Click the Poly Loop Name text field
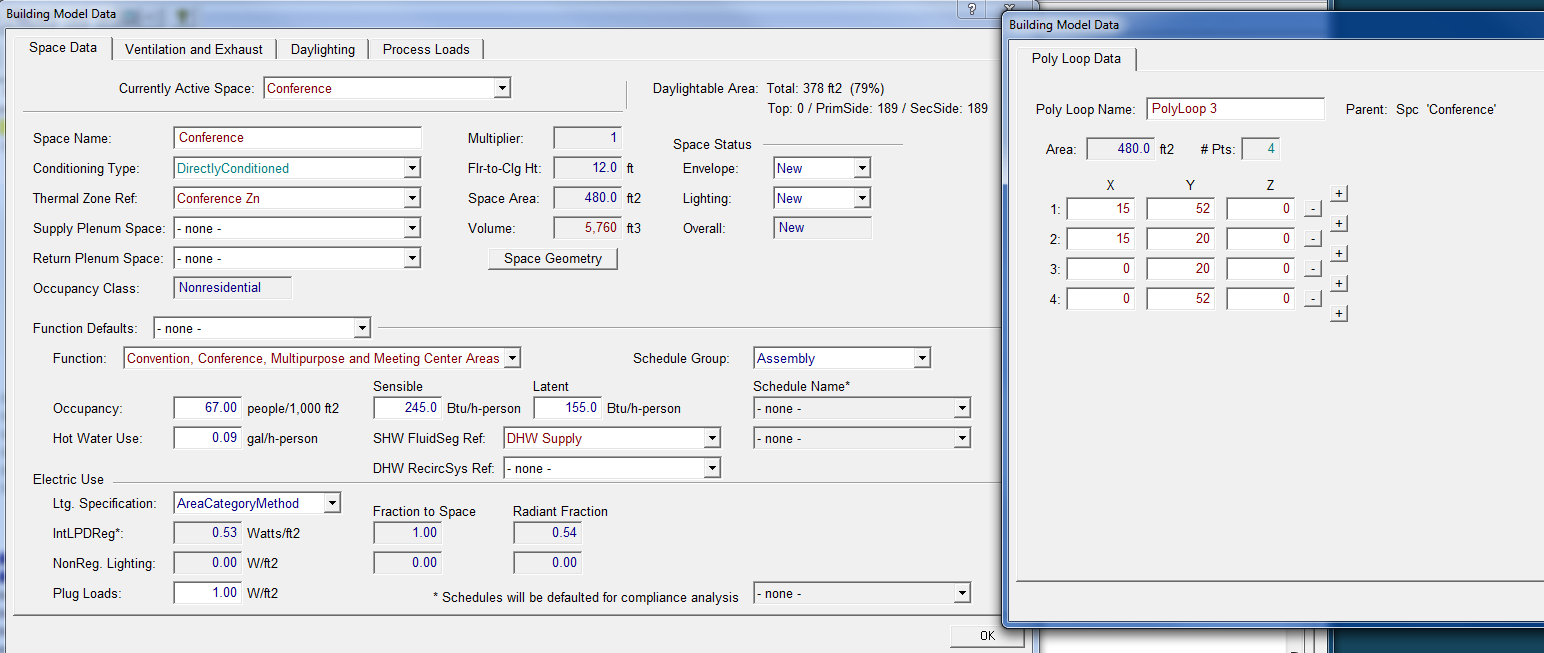Screen dimensions: 1544x653 [1235, 109]
